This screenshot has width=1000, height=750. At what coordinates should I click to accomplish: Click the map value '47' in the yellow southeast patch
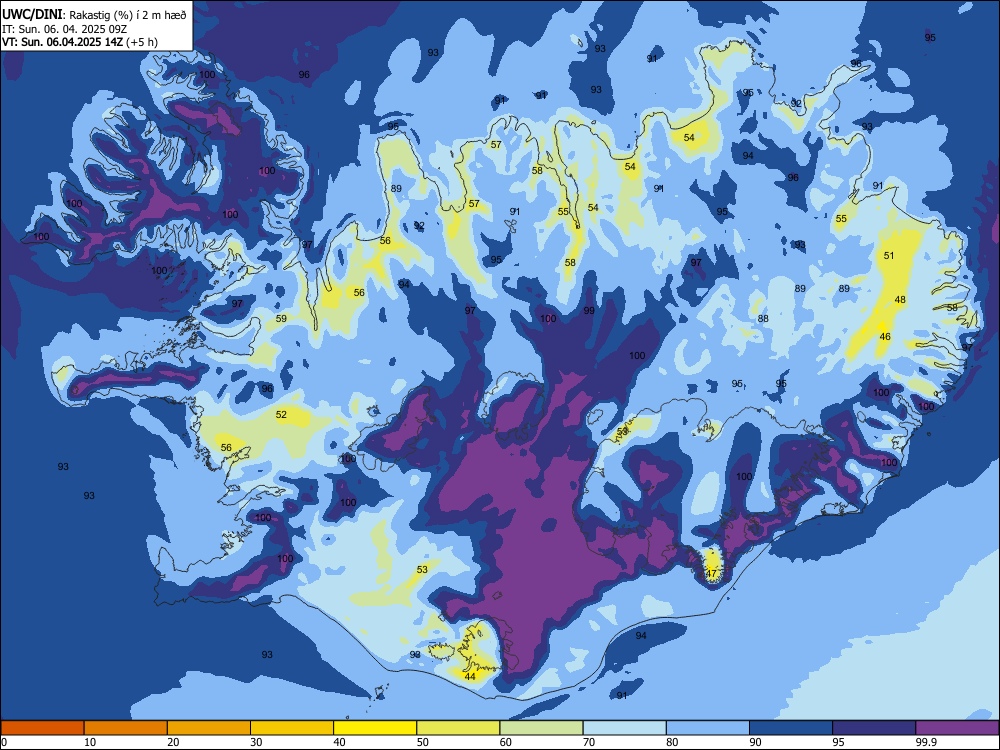coord(712,573)
